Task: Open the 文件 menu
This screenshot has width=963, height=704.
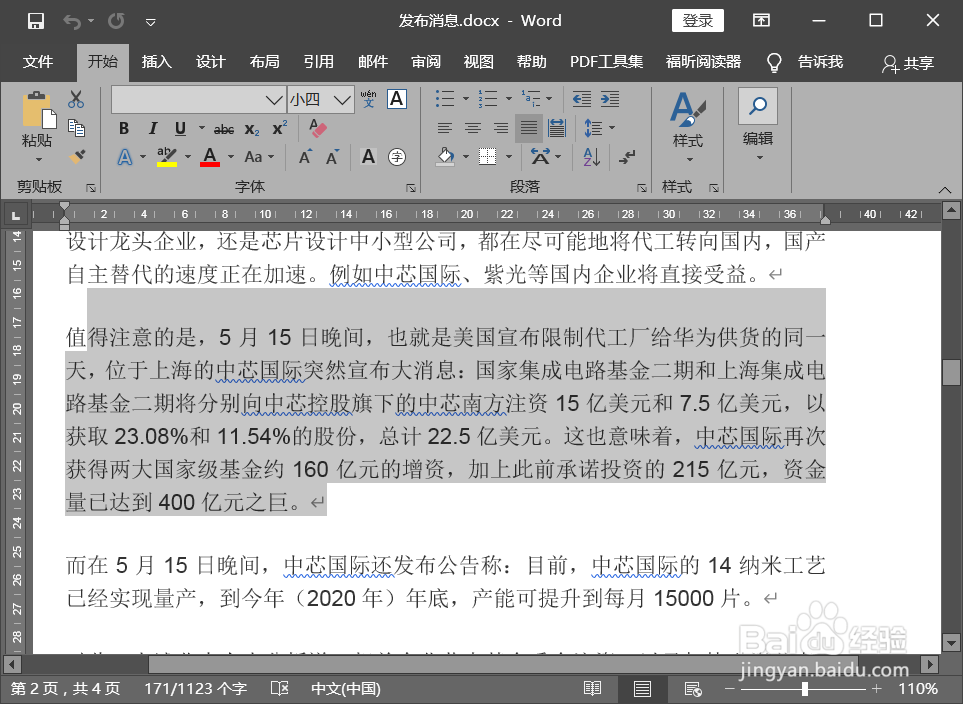Action: (x=38, y=62)
